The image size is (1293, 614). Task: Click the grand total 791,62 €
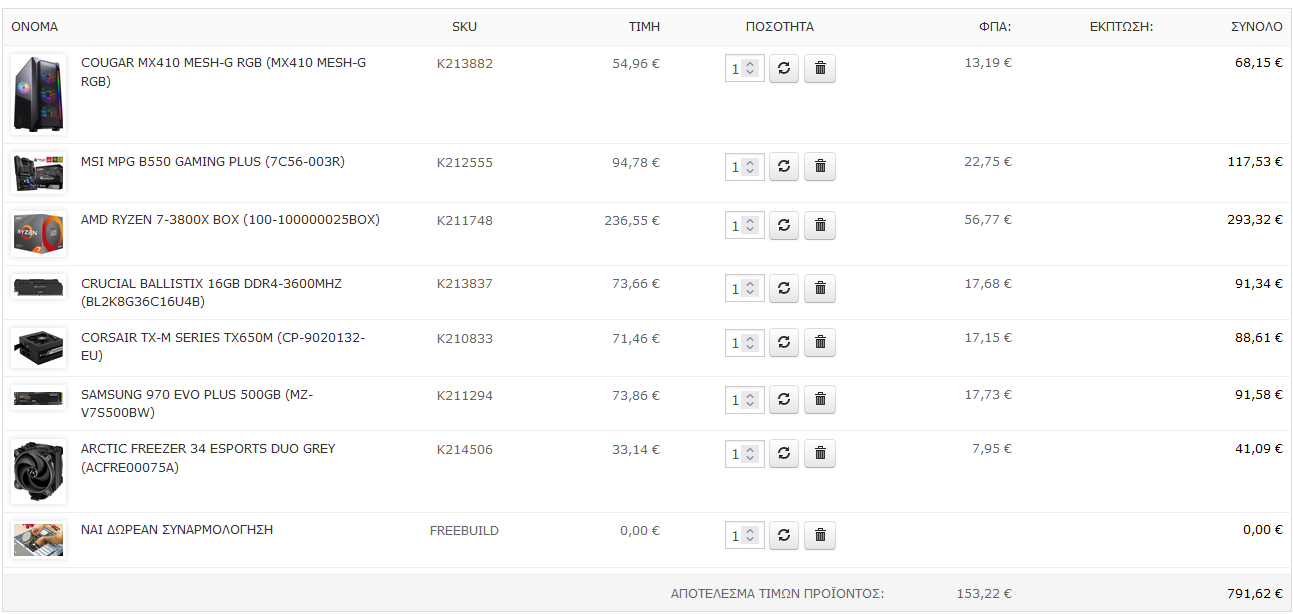[x=1255, y=593]
